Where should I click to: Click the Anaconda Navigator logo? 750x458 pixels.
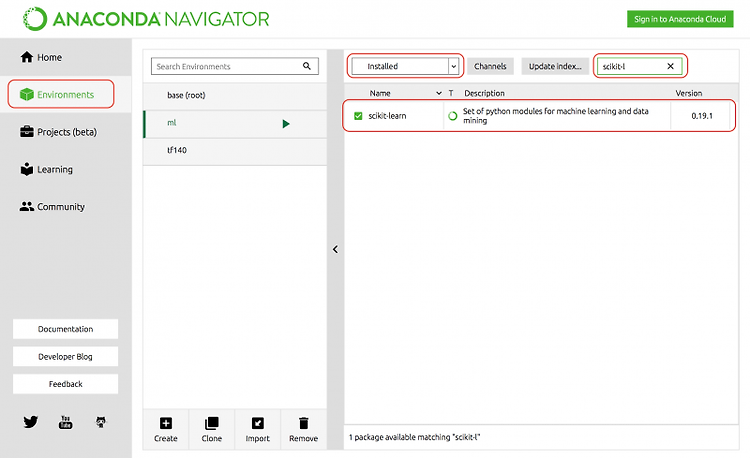pos(146,19)
